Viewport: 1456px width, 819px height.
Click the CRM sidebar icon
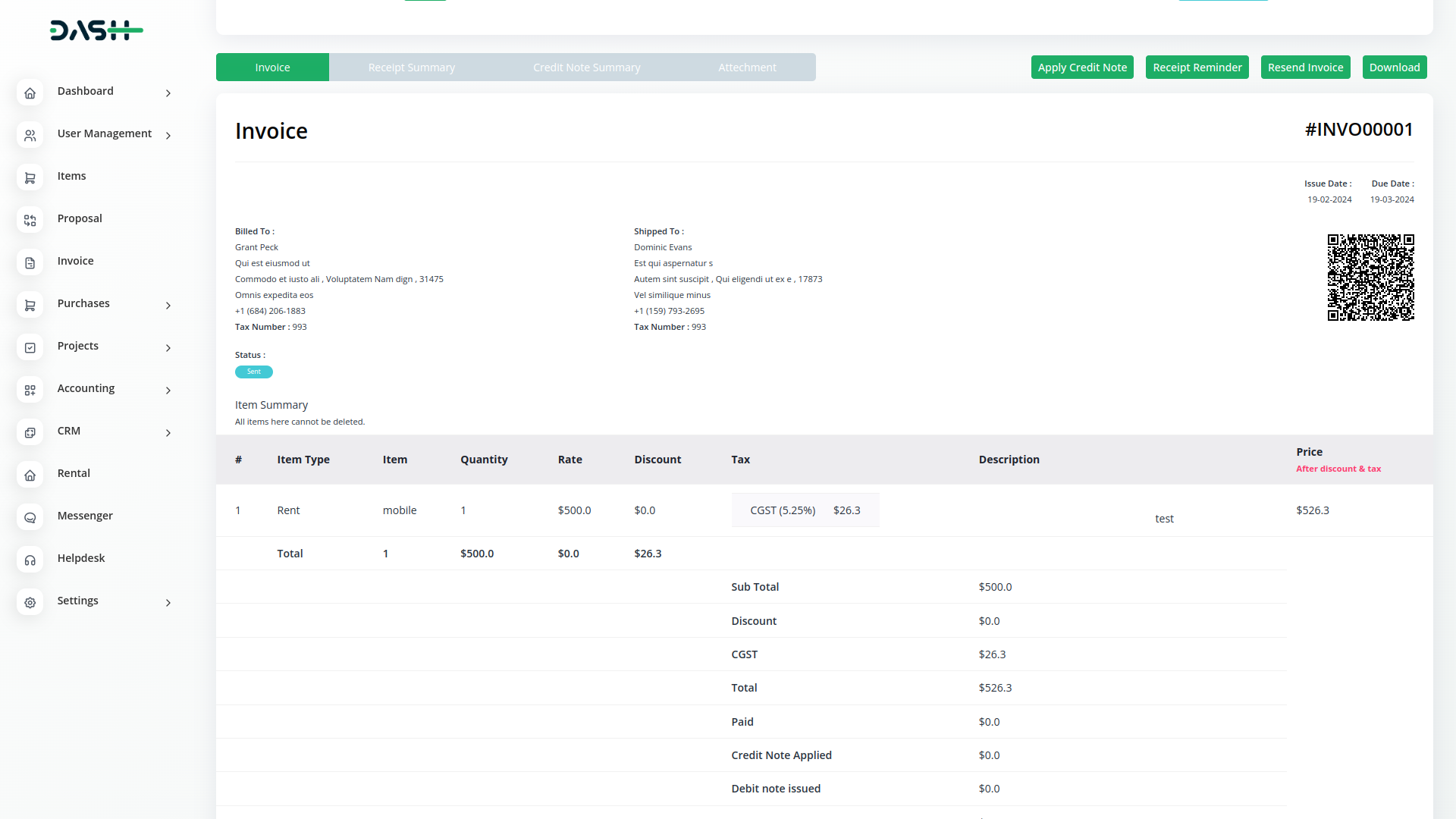coord(30,432)
